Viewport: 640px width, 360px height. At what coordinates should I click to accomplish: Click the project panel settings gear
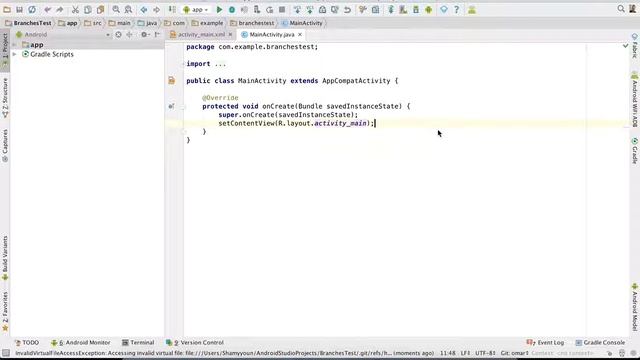[x=144, y=35]
